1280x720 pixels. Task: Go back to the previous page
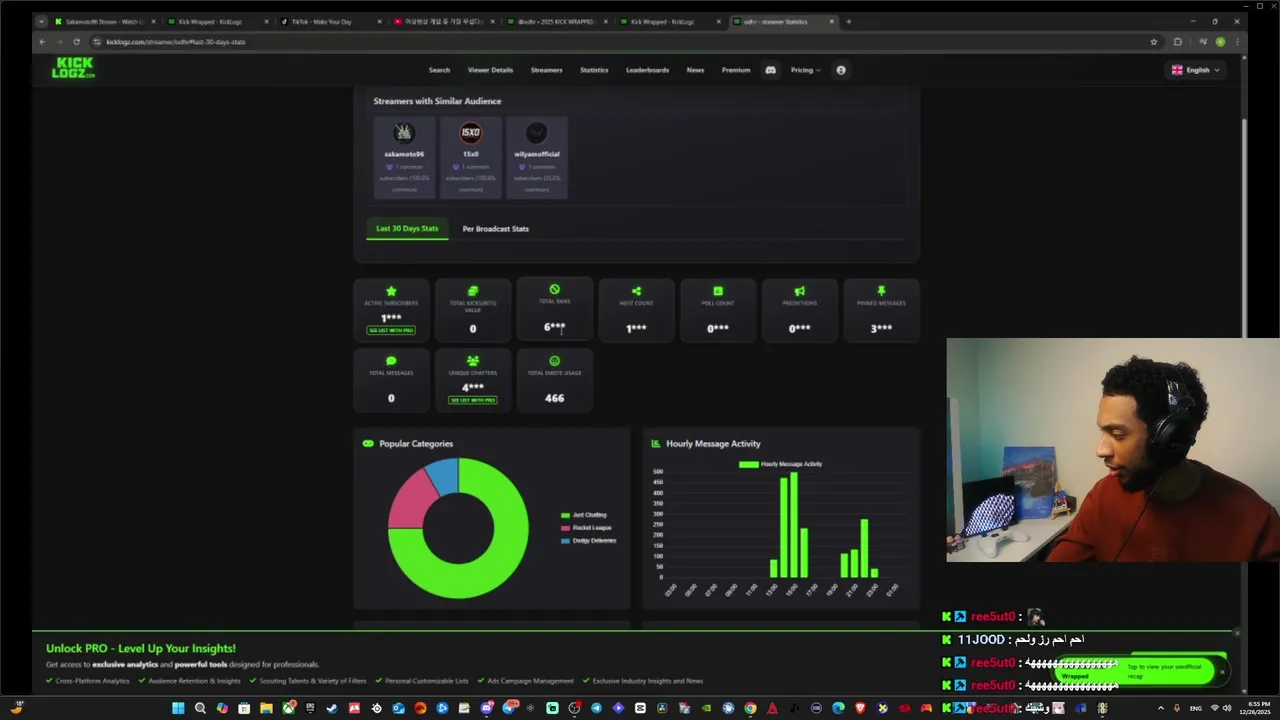(42, 42)
